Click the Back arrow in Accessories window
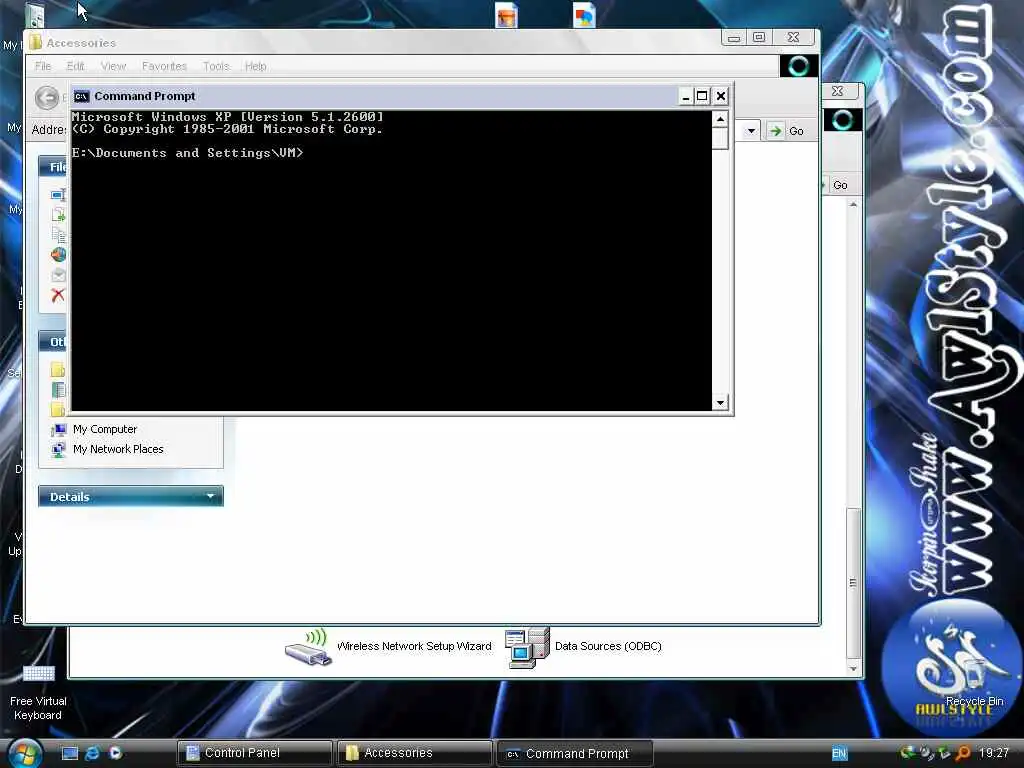 46,98
